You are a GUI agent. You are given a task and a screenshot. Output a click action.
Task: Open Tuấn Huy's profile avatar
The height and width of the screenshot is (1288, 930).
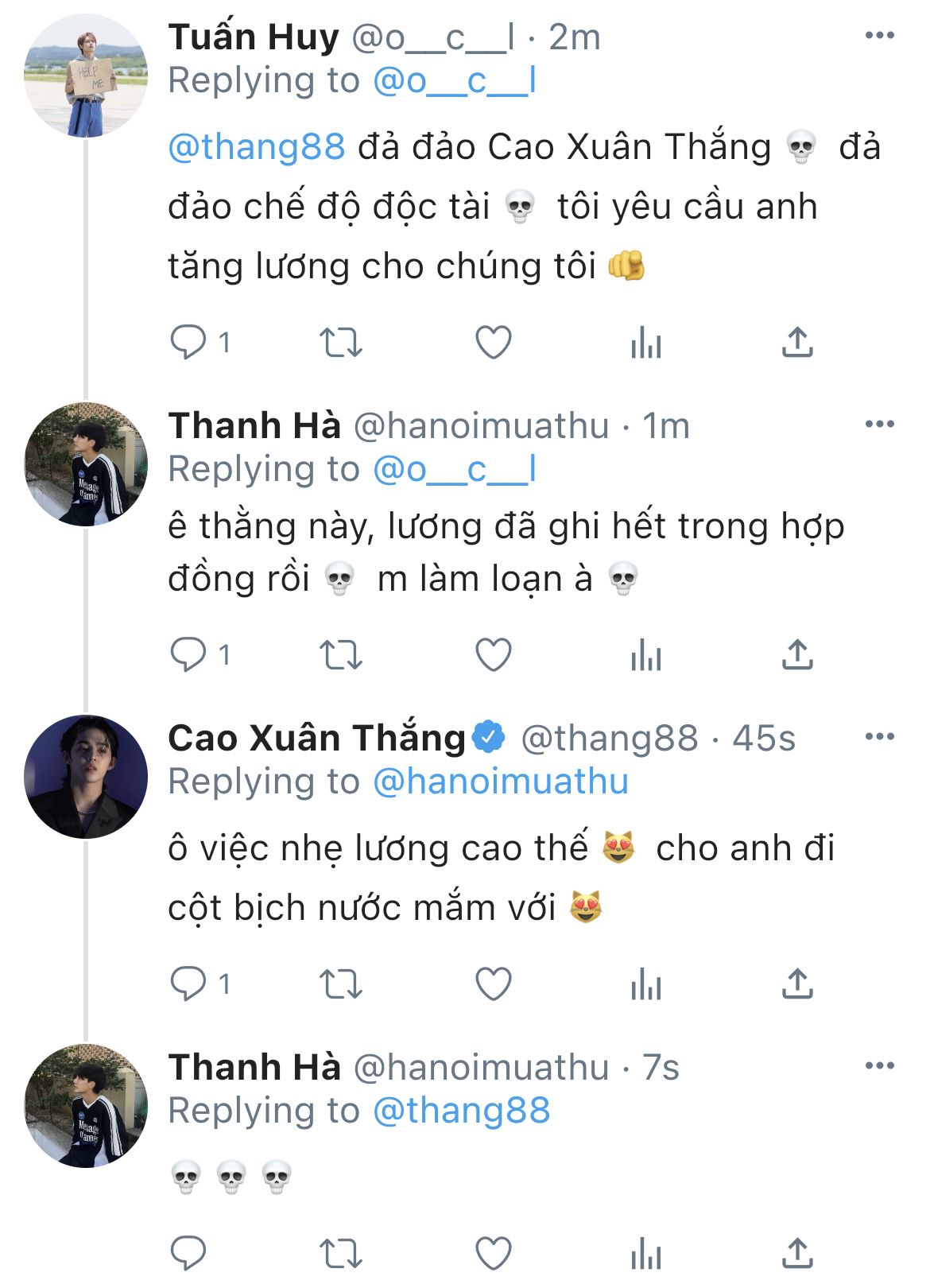(86, 76)
